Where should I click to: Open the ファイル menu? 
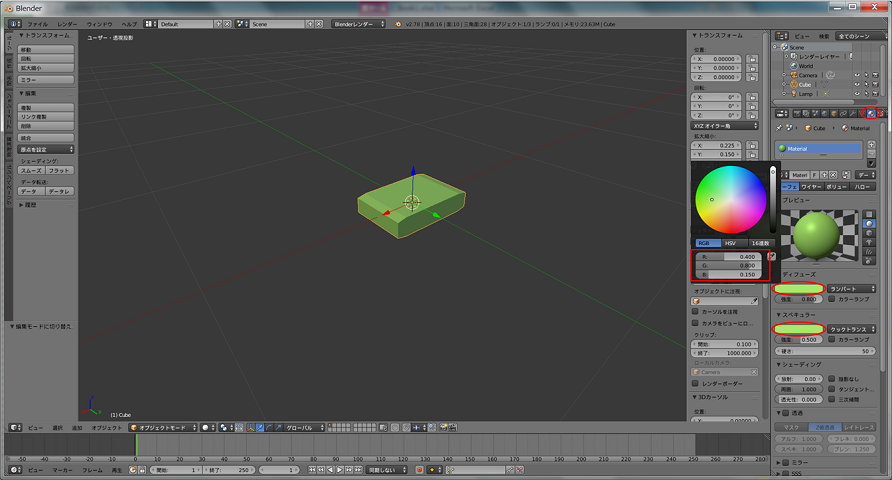[37, 22]
